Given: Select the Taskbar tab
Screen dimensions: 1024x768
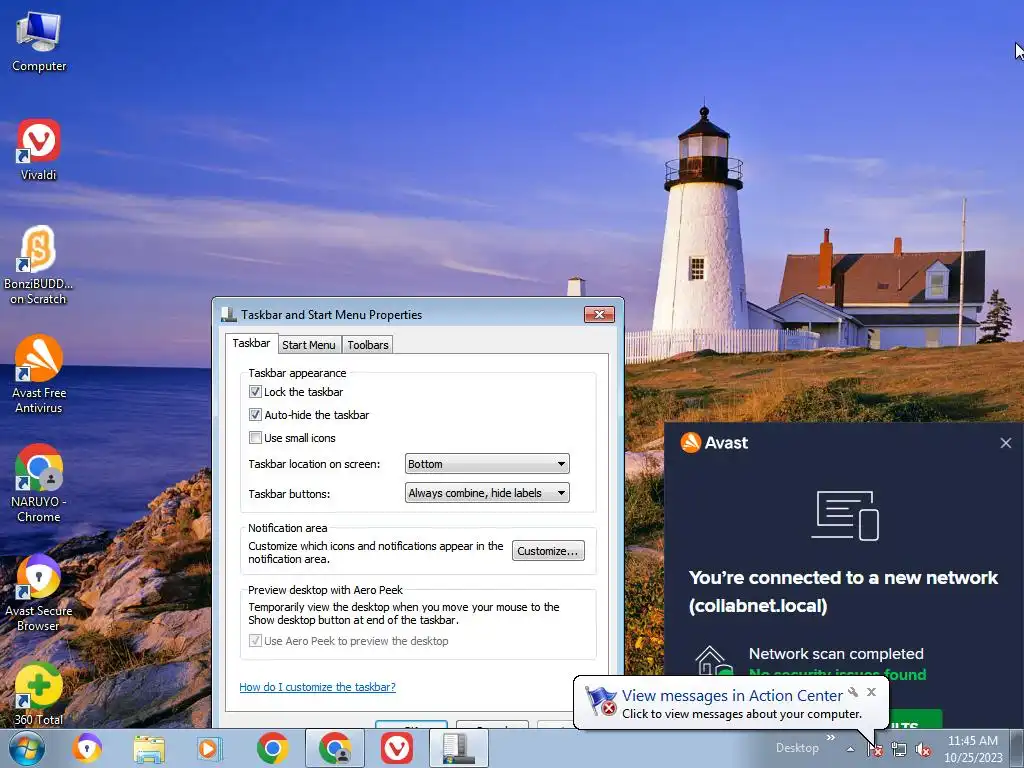Looking at the screenshot, I should point(251,344).
